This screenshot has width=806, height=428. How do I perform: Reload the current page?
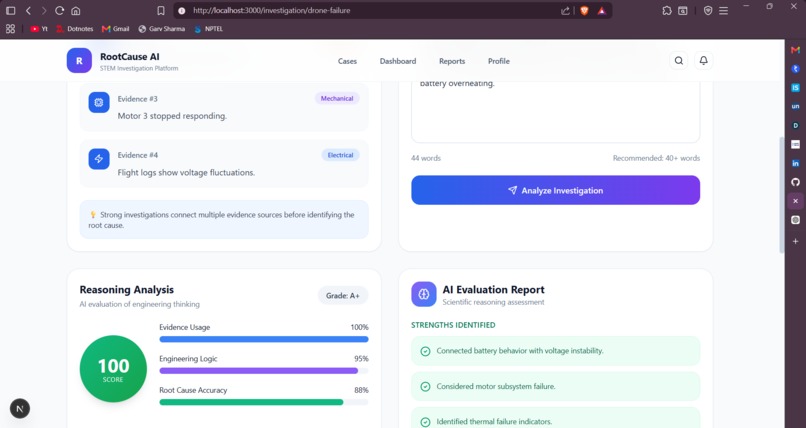coord(60,10)
